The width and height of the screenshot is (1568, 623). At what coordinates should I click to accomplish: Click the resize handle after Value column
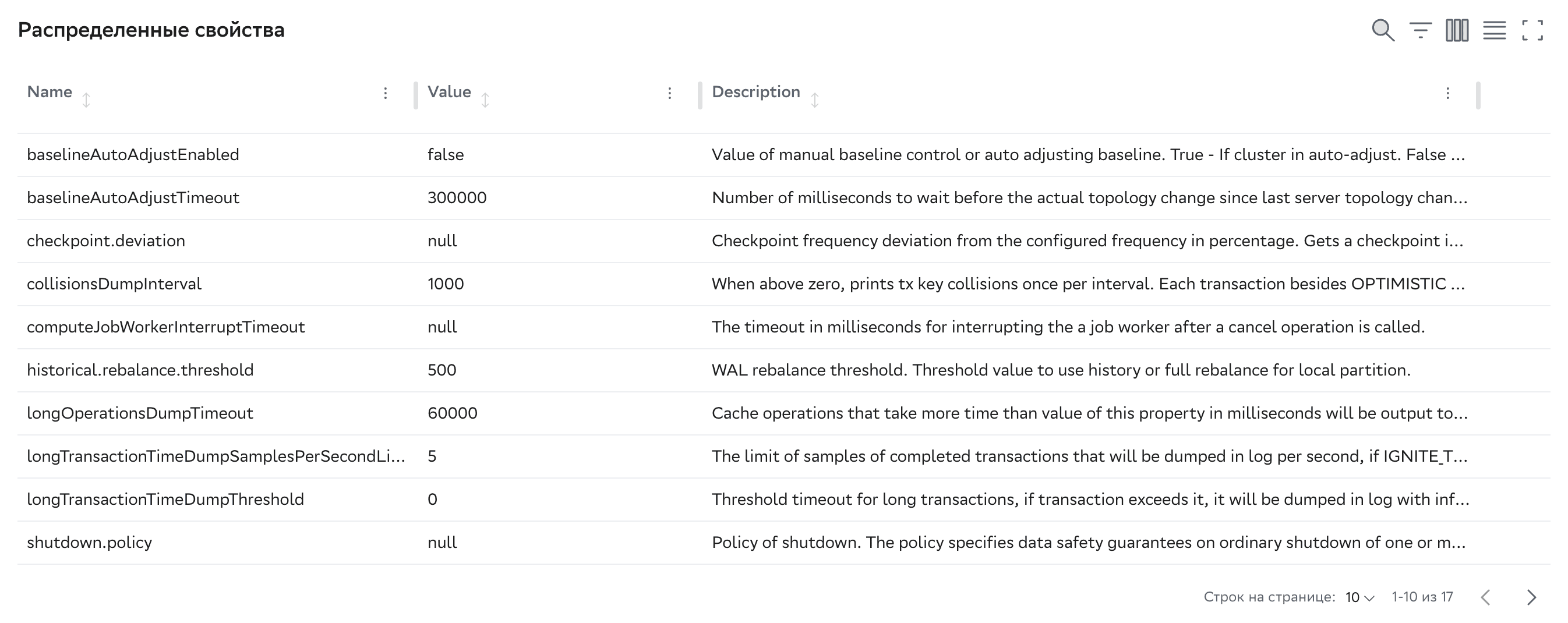tap(700, 95)
